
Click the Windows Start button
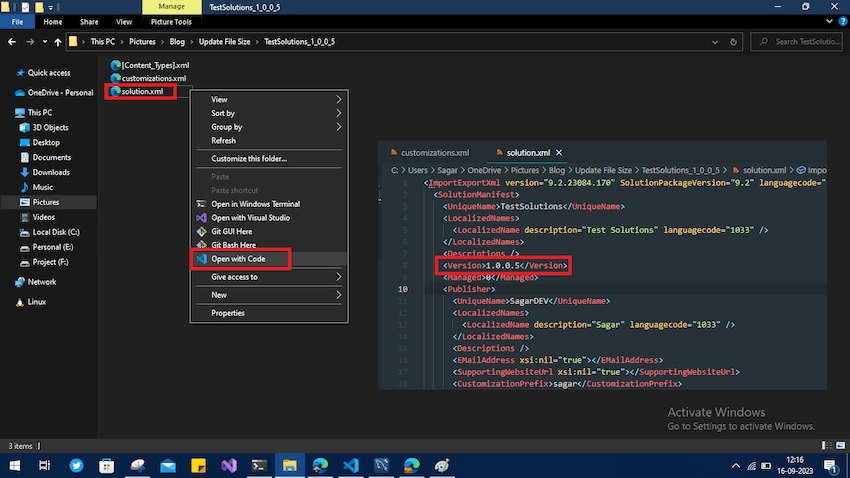tap(14, 466)
